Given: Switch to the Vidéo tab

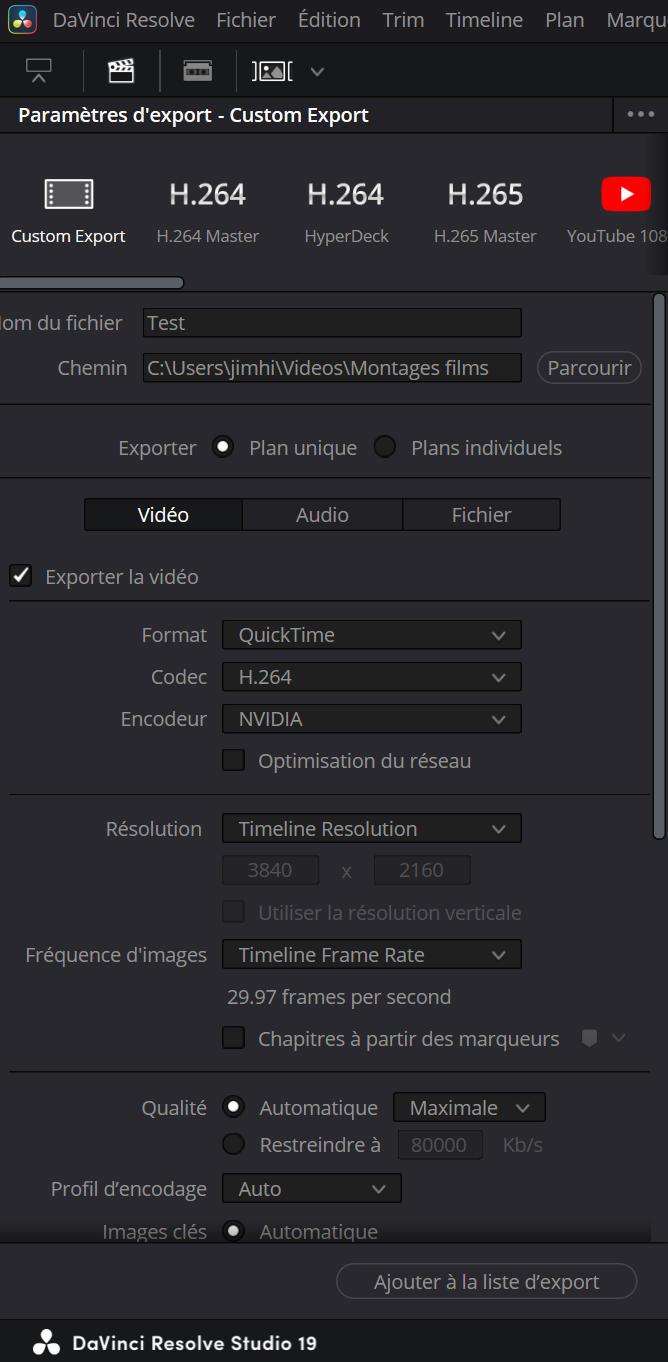Looking at the screenshot, I should click(x=163, y=515).
